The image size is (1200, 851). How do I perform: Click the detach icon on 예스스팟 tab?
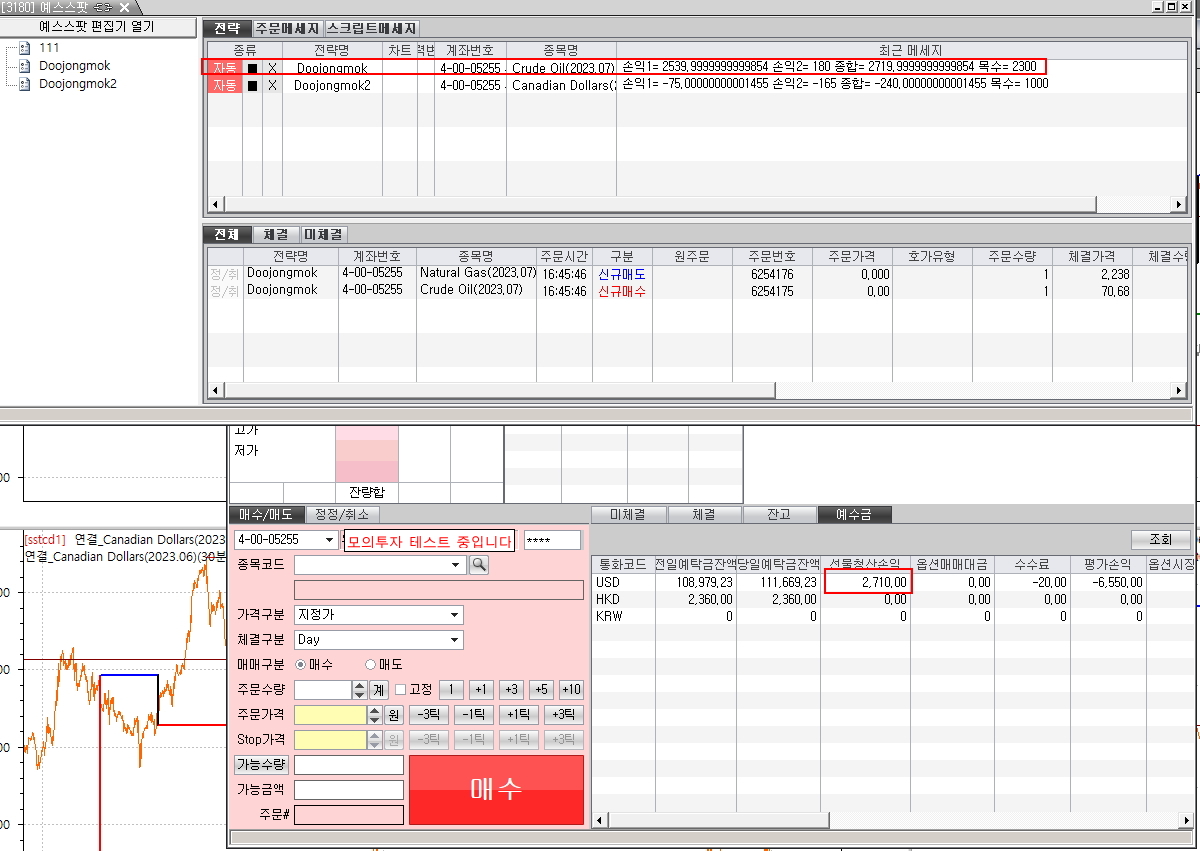(103, 8)
